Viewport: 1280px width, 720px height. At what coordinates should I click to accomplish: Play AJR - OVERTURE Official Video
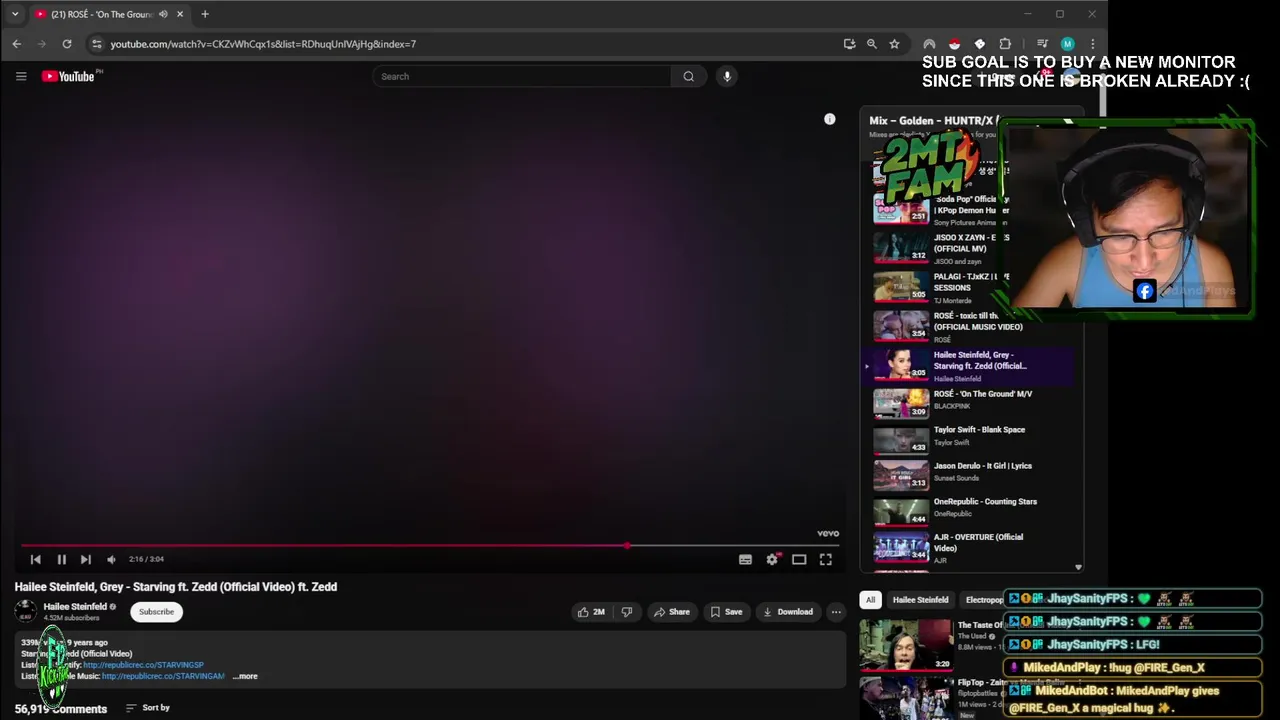[967, 548]
